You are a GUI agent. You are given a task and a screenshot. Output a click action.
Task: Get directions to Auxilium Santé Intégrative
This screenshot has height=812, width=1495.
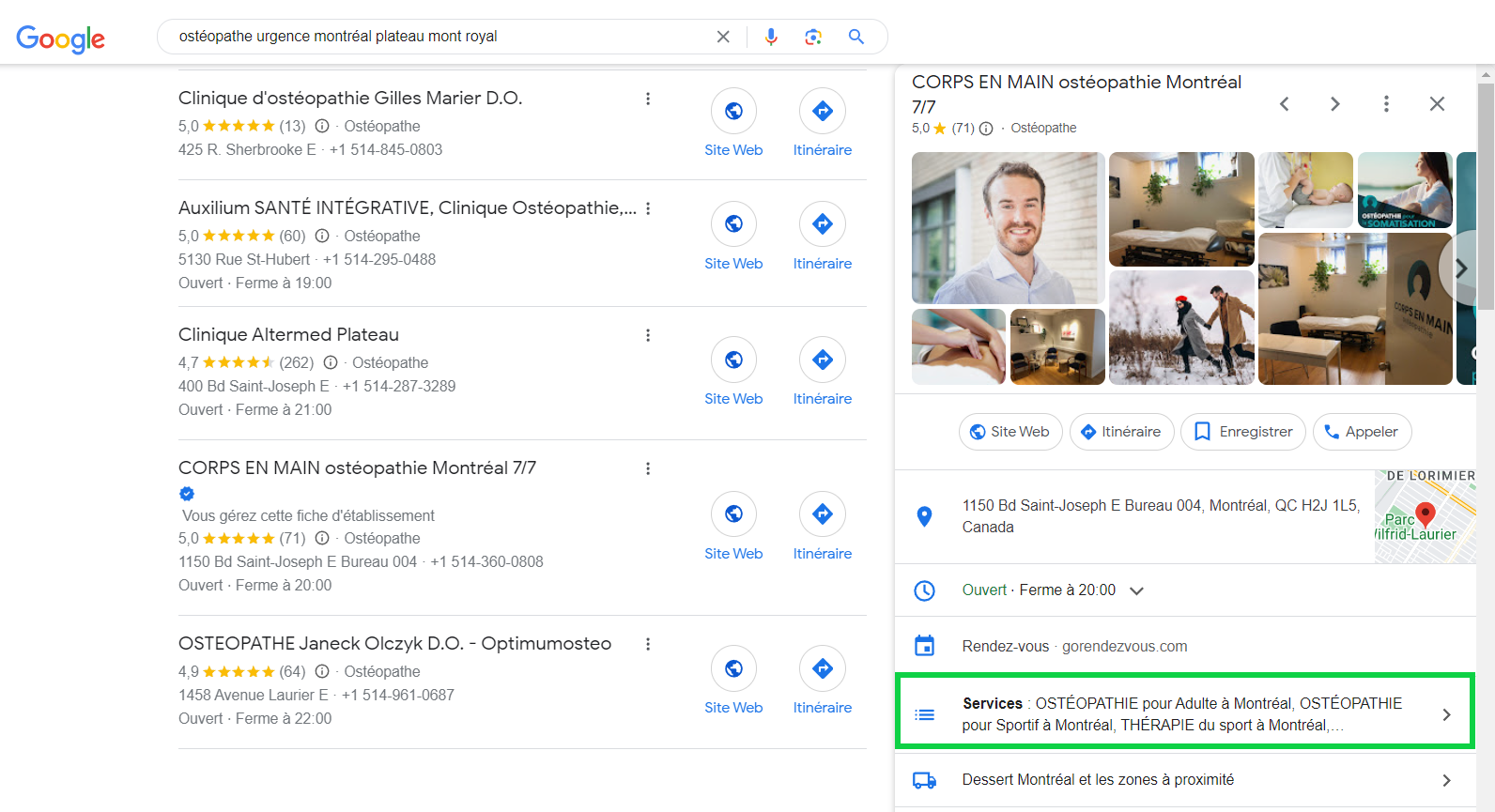tap(822, 224)
